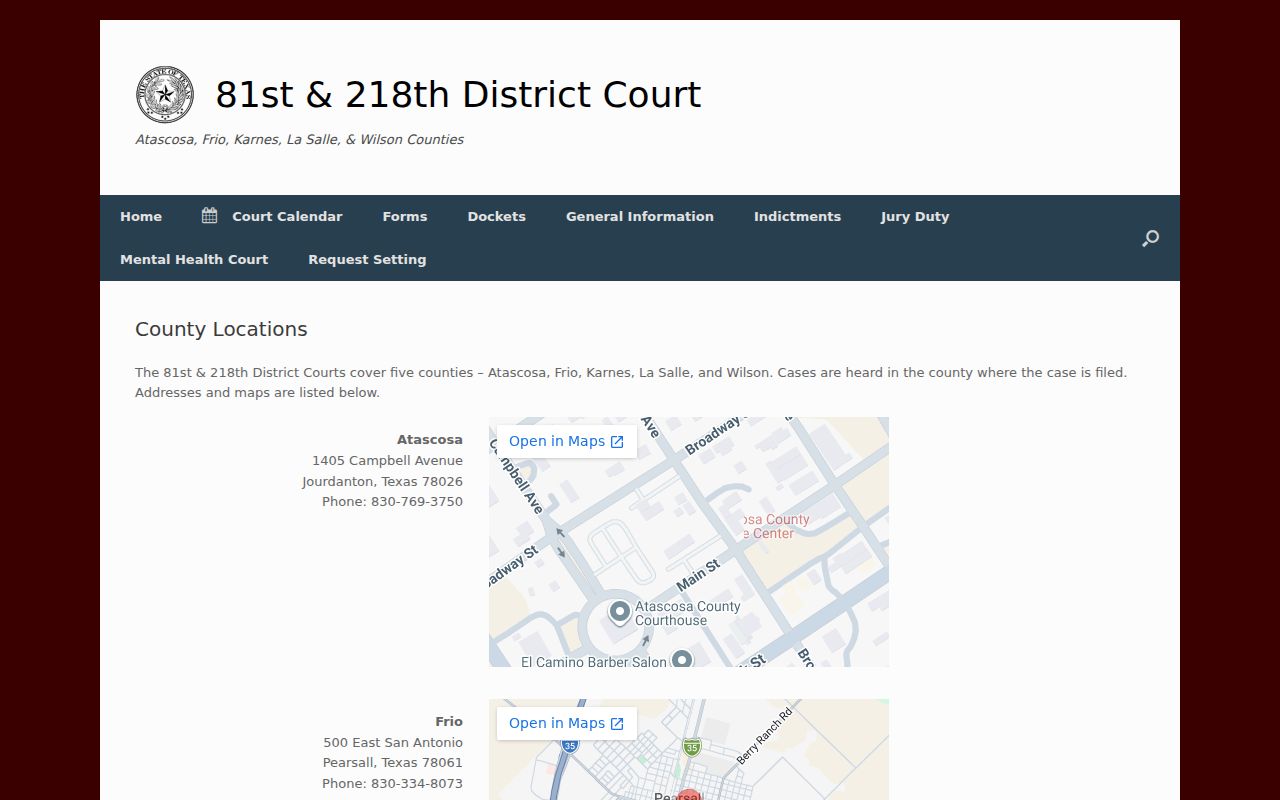Click the address 1405 Campbell Avenue
This screenshot has height=800, width=1280.
pos(387,460)
